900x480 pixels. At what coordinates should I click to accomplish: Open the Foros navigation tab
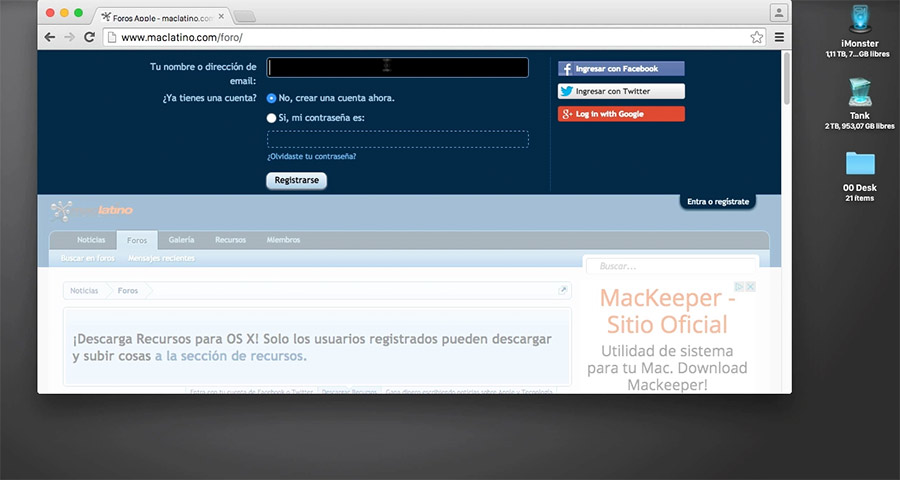coord(137,241)
